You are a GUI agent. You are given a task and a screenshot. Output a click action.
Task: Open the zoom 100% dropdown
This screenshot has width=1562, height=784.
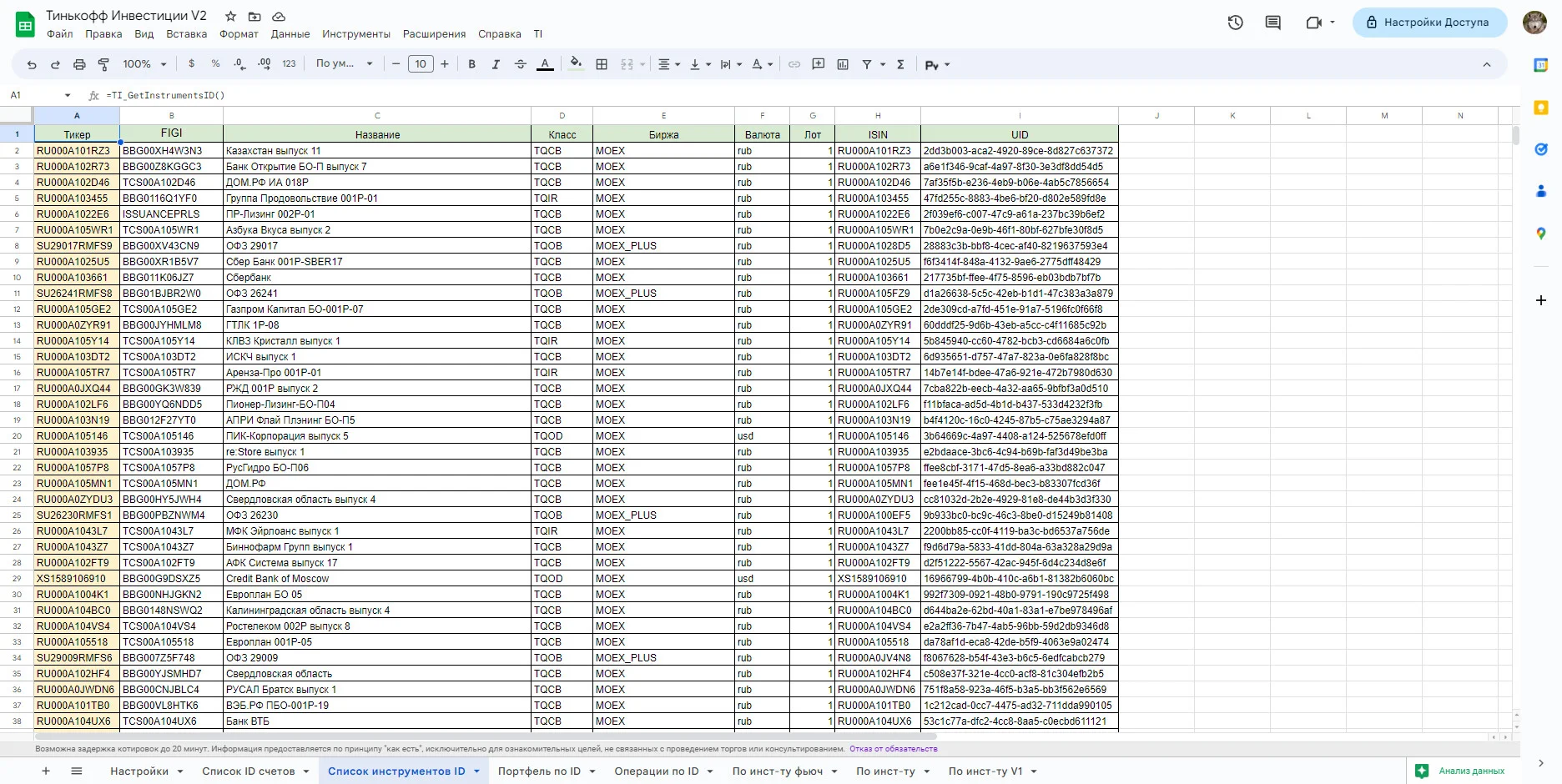click(145, 64)
